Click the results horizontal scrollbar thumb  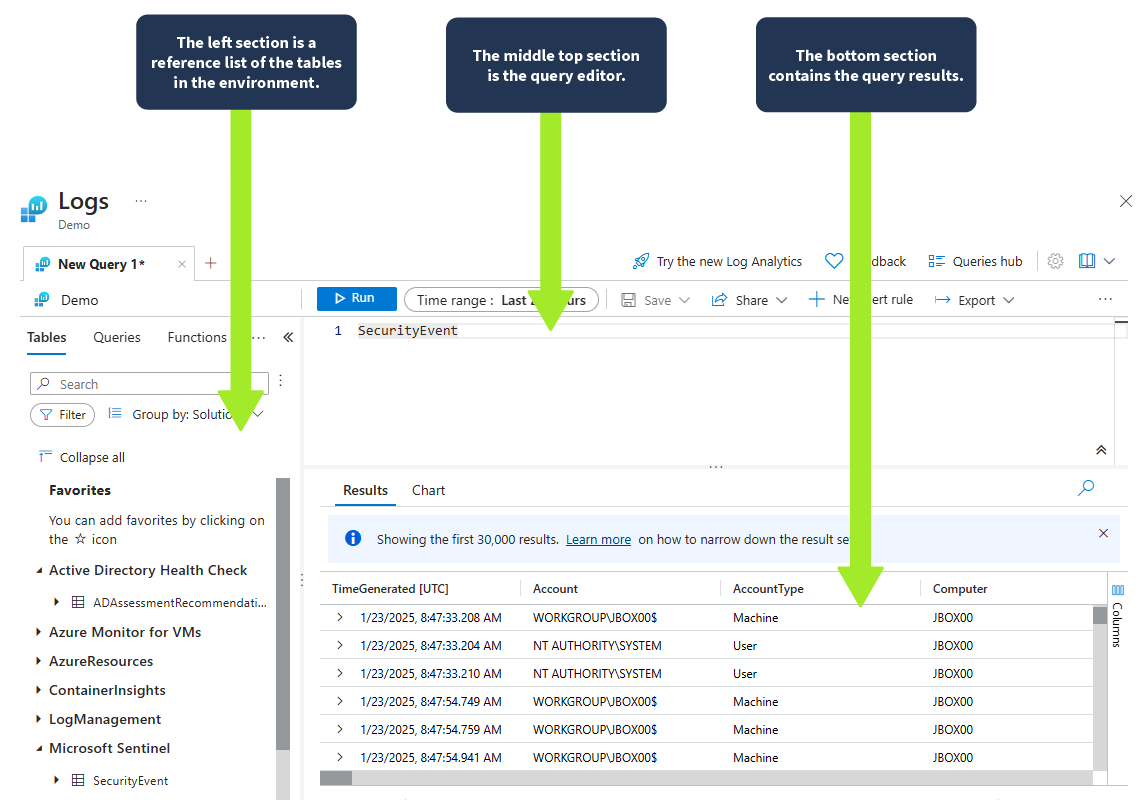(x=336, y=778)
